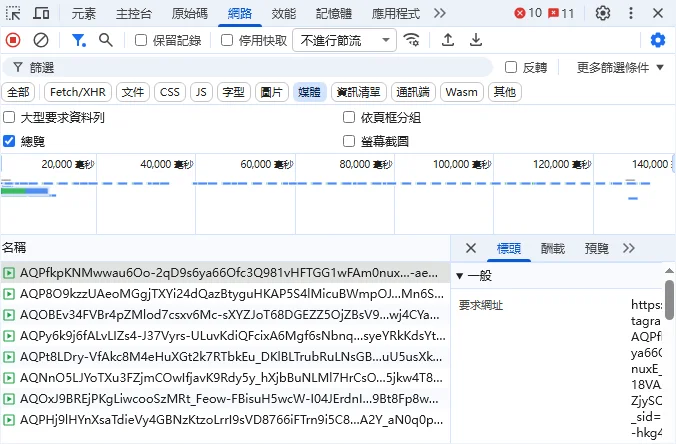Open the network search magnifier
676x444 pixels.
[x=106, y=40]
